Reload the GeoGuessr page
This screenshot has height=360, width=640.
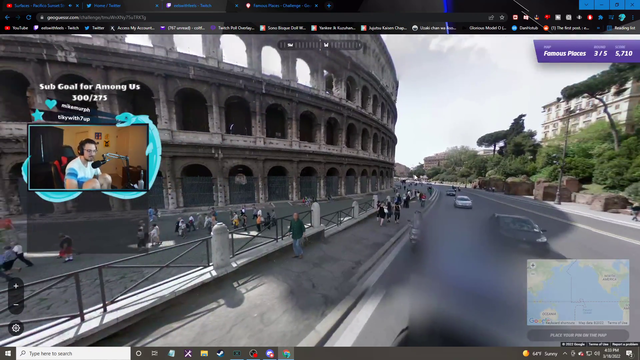tap(29, 18)
